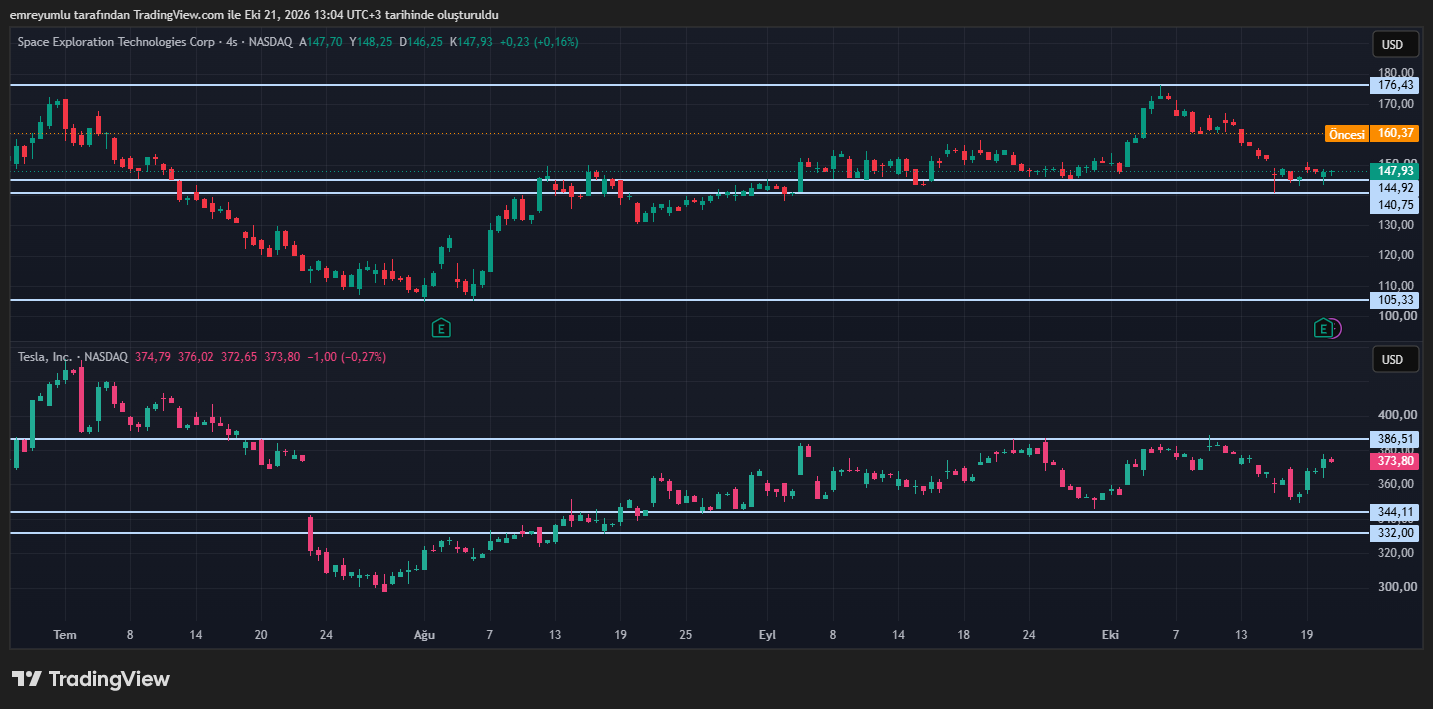Click the 374,79 Tesla open value

coord(153,357)
